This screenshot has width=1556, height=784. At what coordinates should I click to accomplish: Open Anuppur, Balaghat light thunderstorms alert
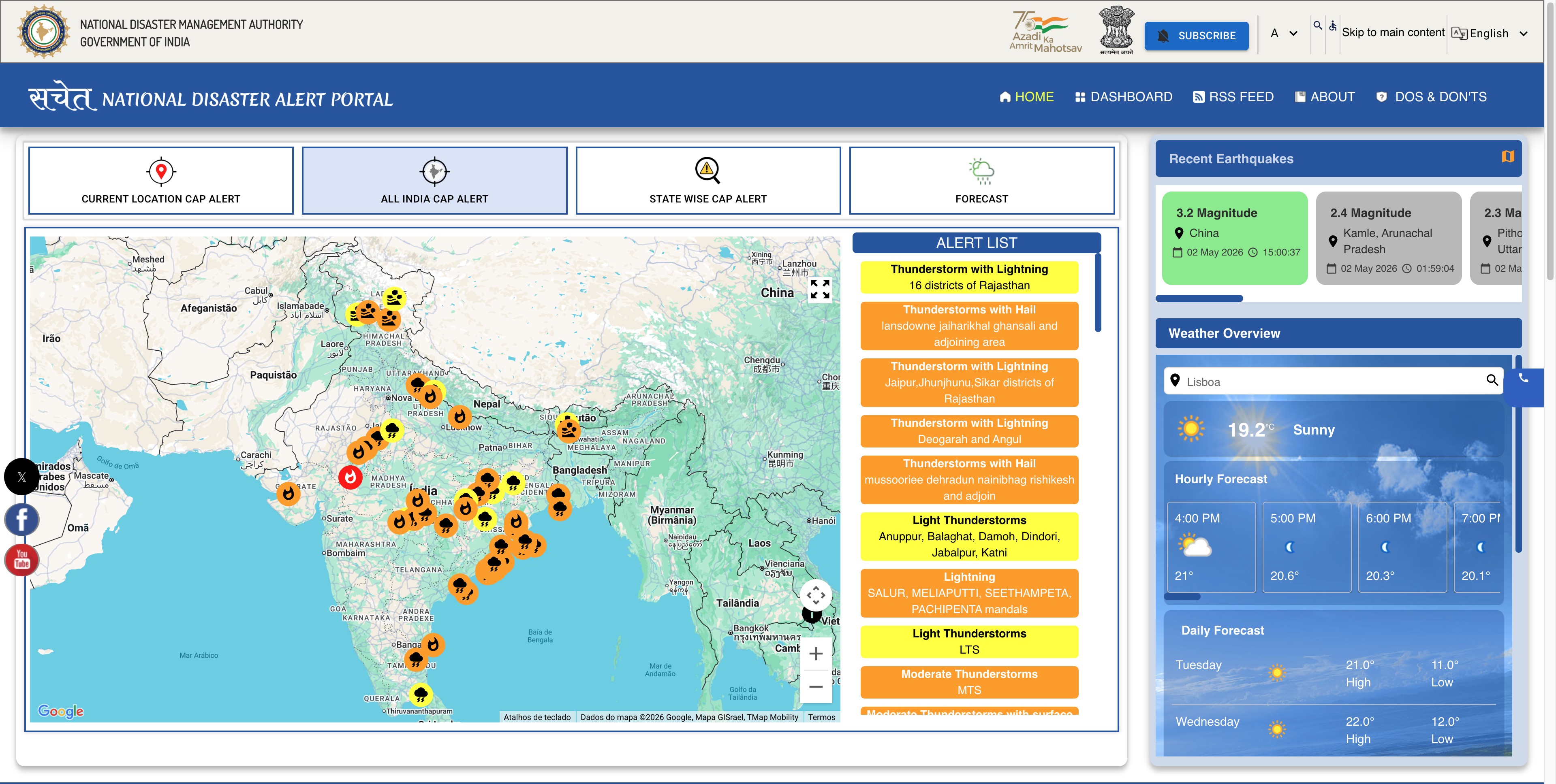tap(969, 537)
